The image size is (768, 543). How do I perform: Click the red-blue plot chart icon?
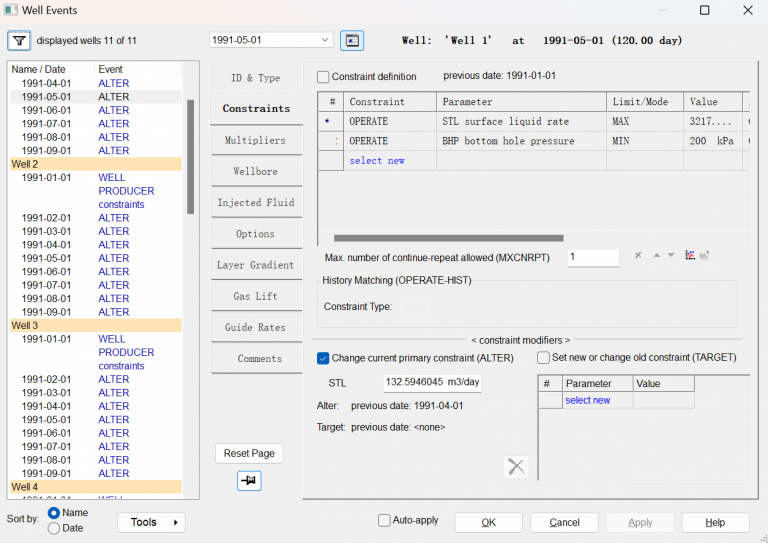[x=690, y=256]
